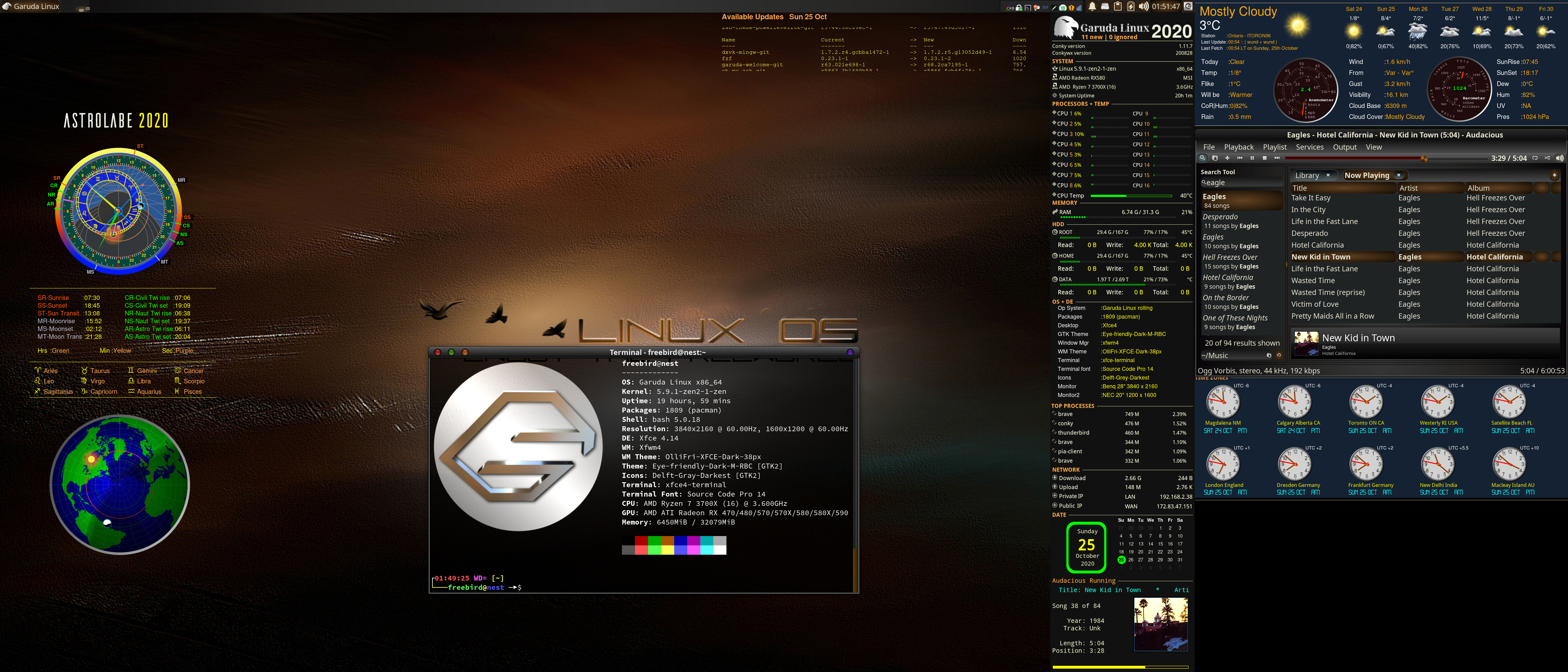
Task: Pause playback in Audacious
Action: point(1252,158)
